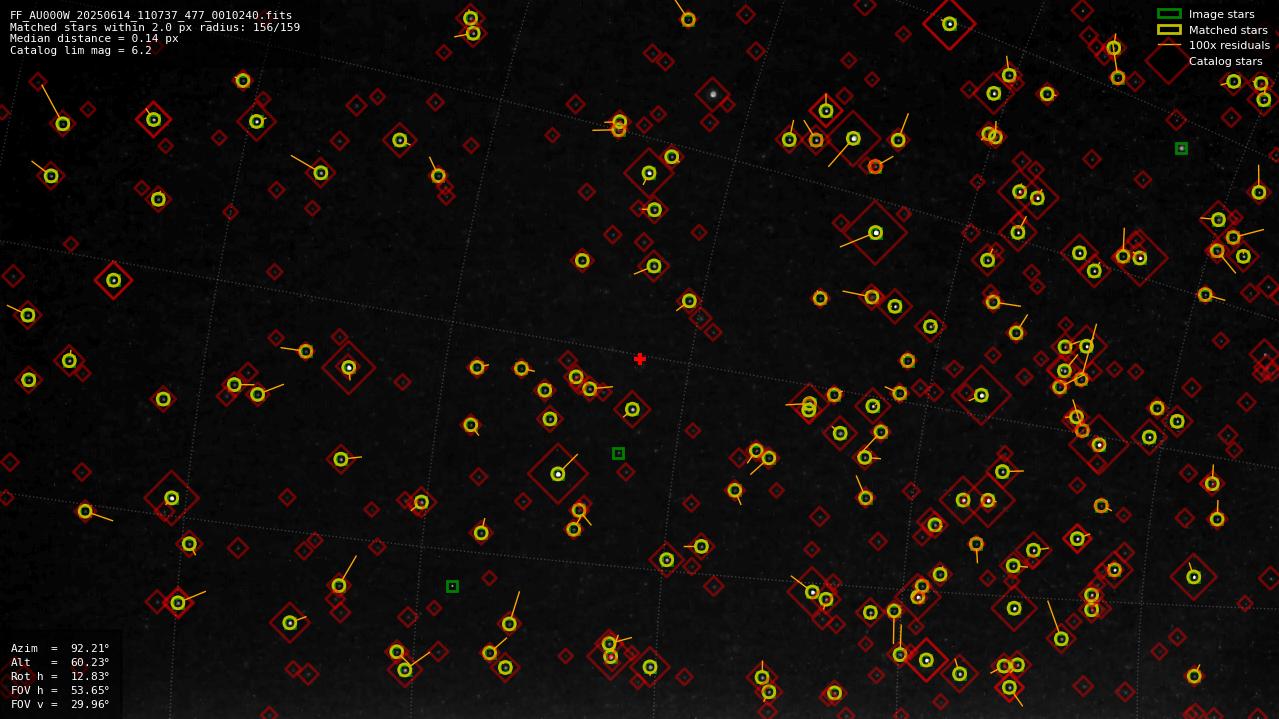
Task: Click the FITS file name at the top
Action: click(151, 15)
